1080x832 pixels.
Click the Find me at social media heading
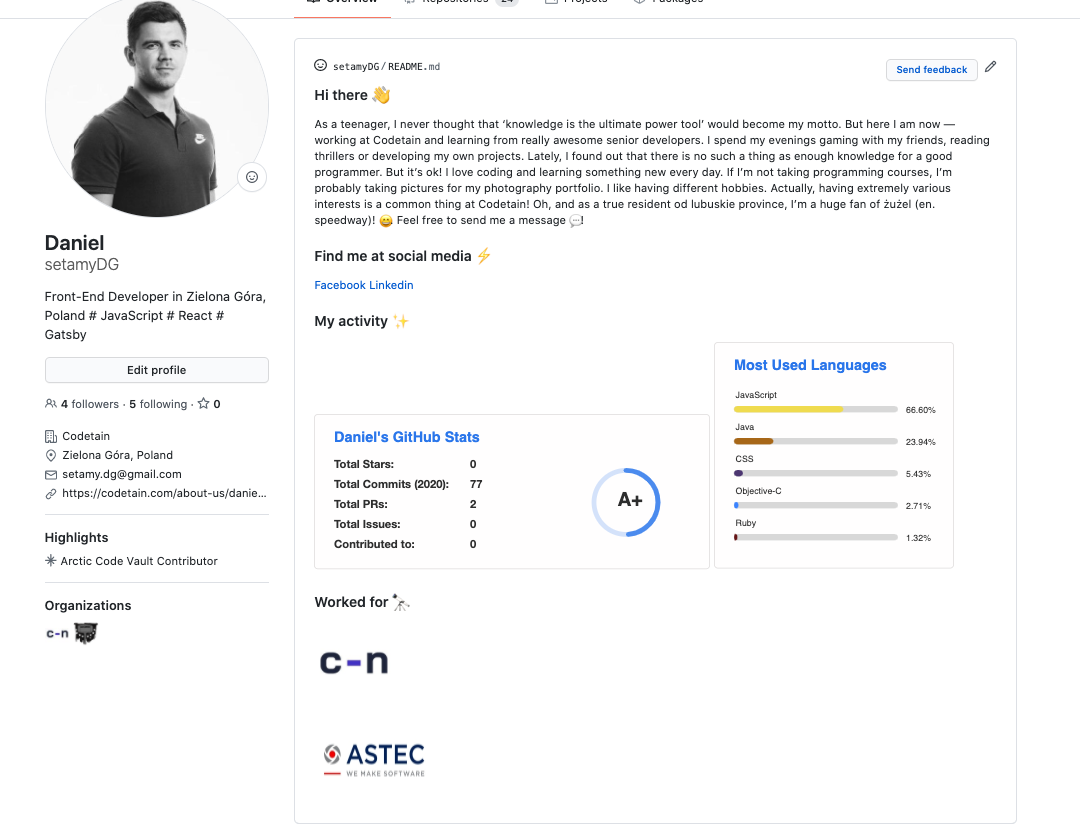click(x=403, y=256)
